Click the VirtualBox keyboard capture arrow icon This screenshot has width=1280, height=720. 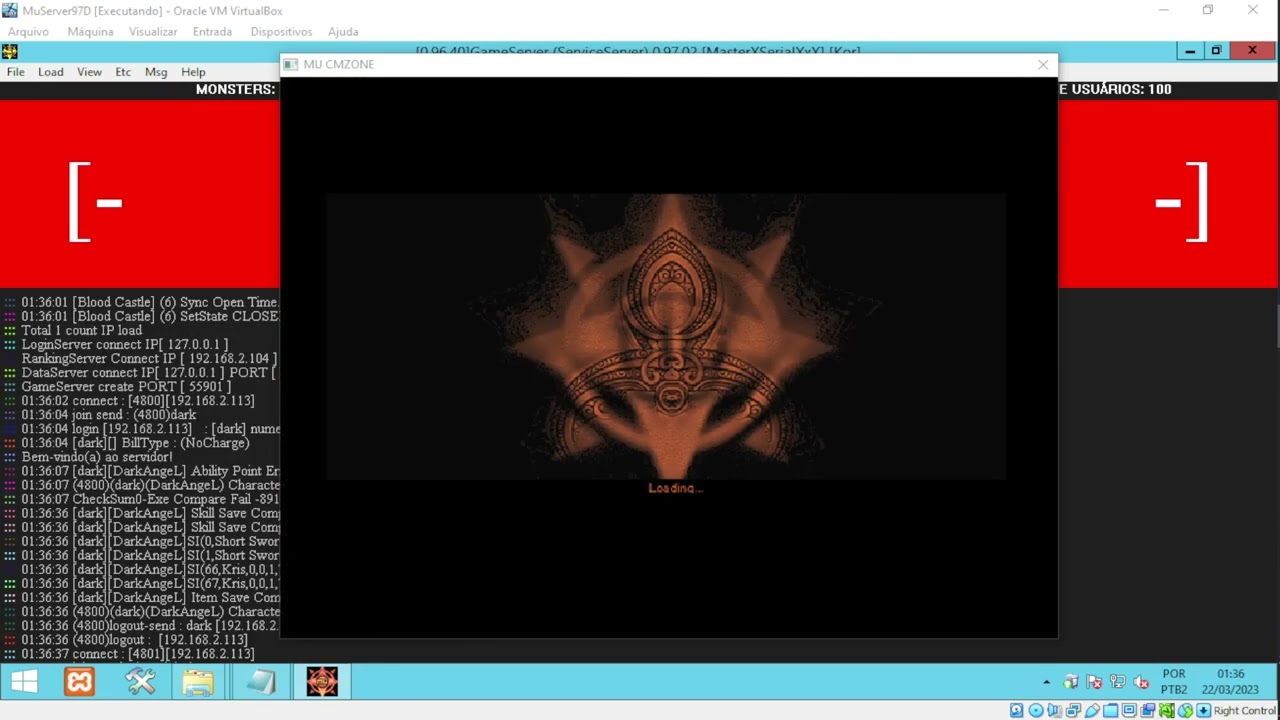(1204, 711)
